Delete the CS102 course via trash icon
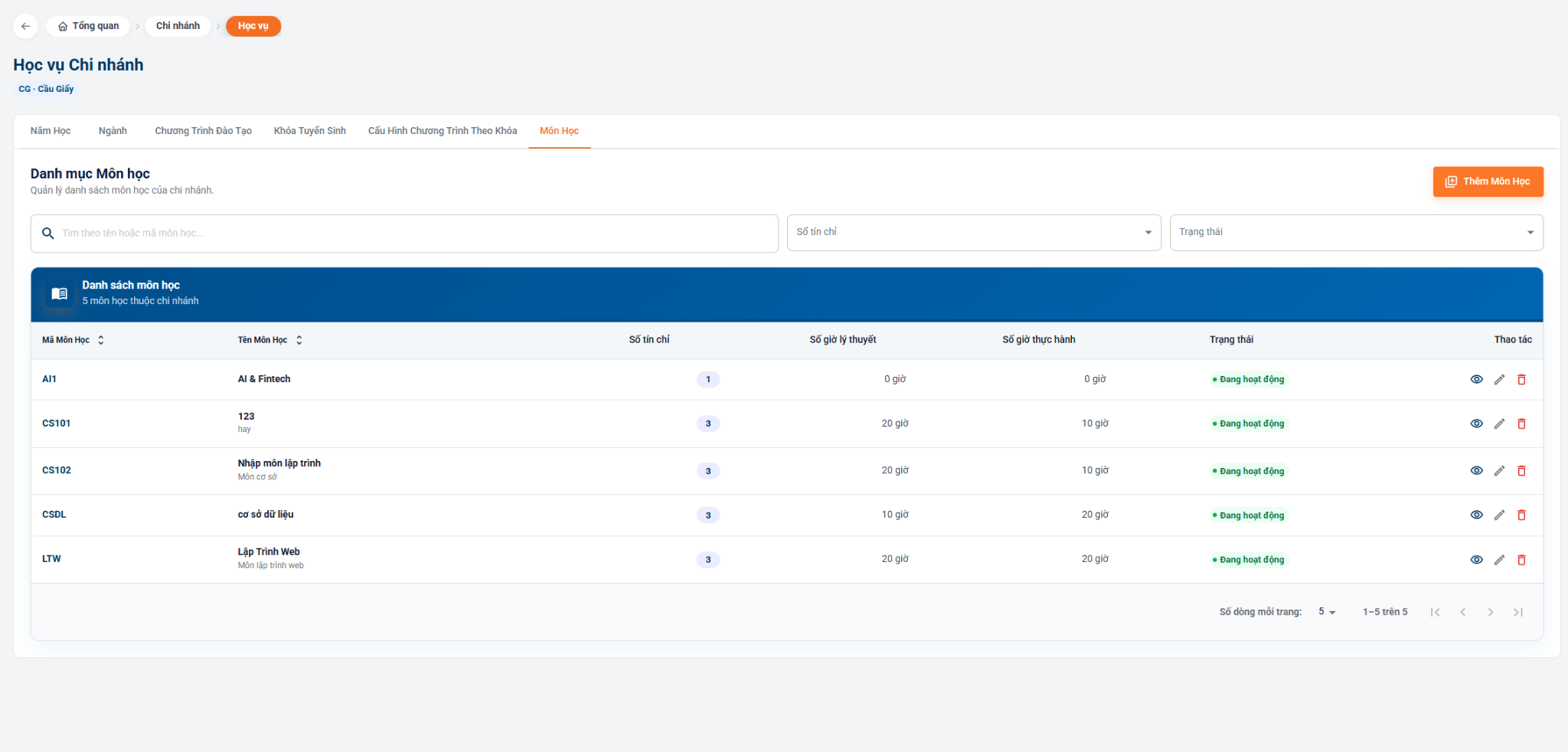The height and width of the screenshot is (752, 1568). point(1521,471)
